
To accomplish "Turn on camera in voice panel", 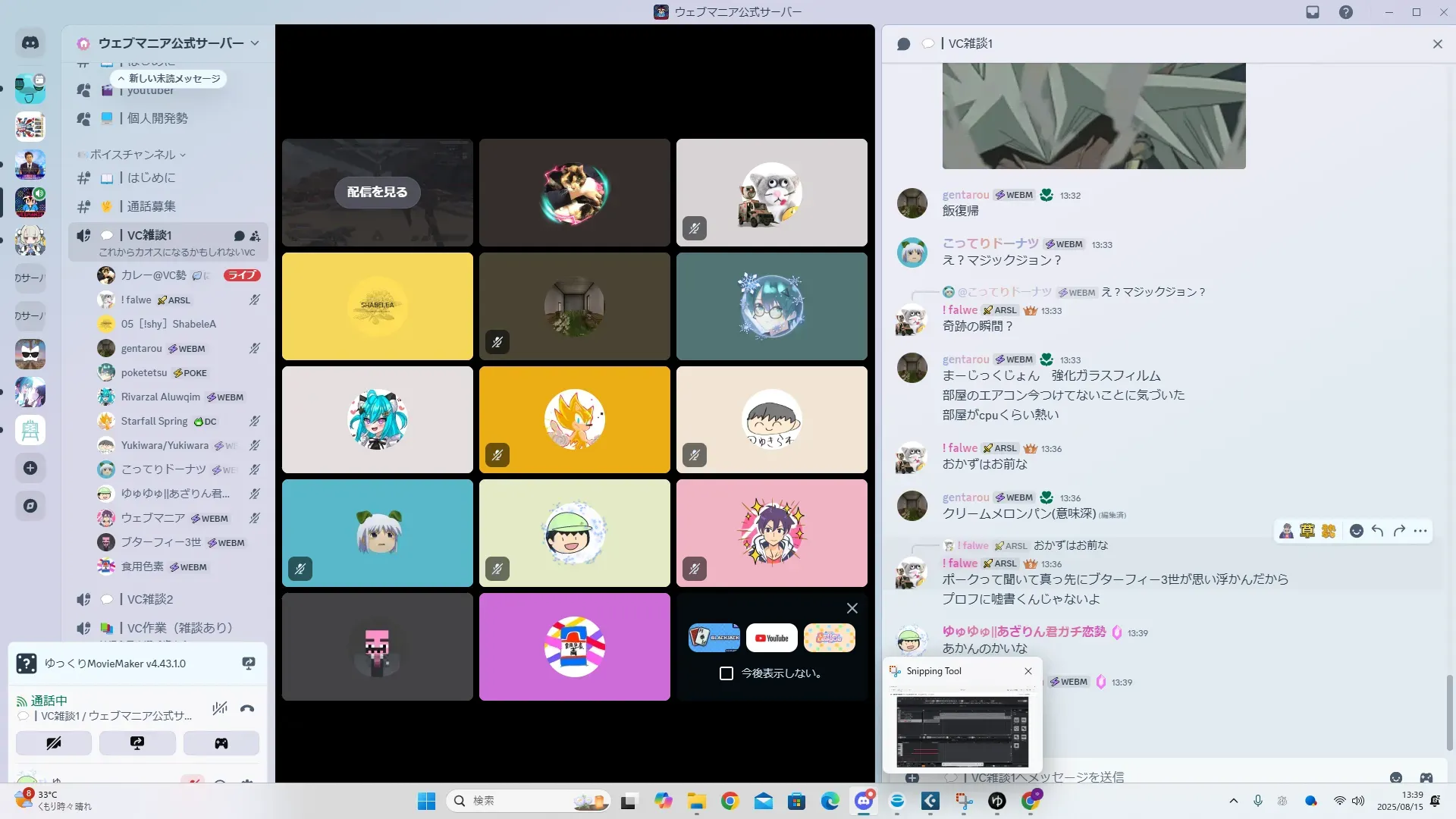I will (54, 743).
